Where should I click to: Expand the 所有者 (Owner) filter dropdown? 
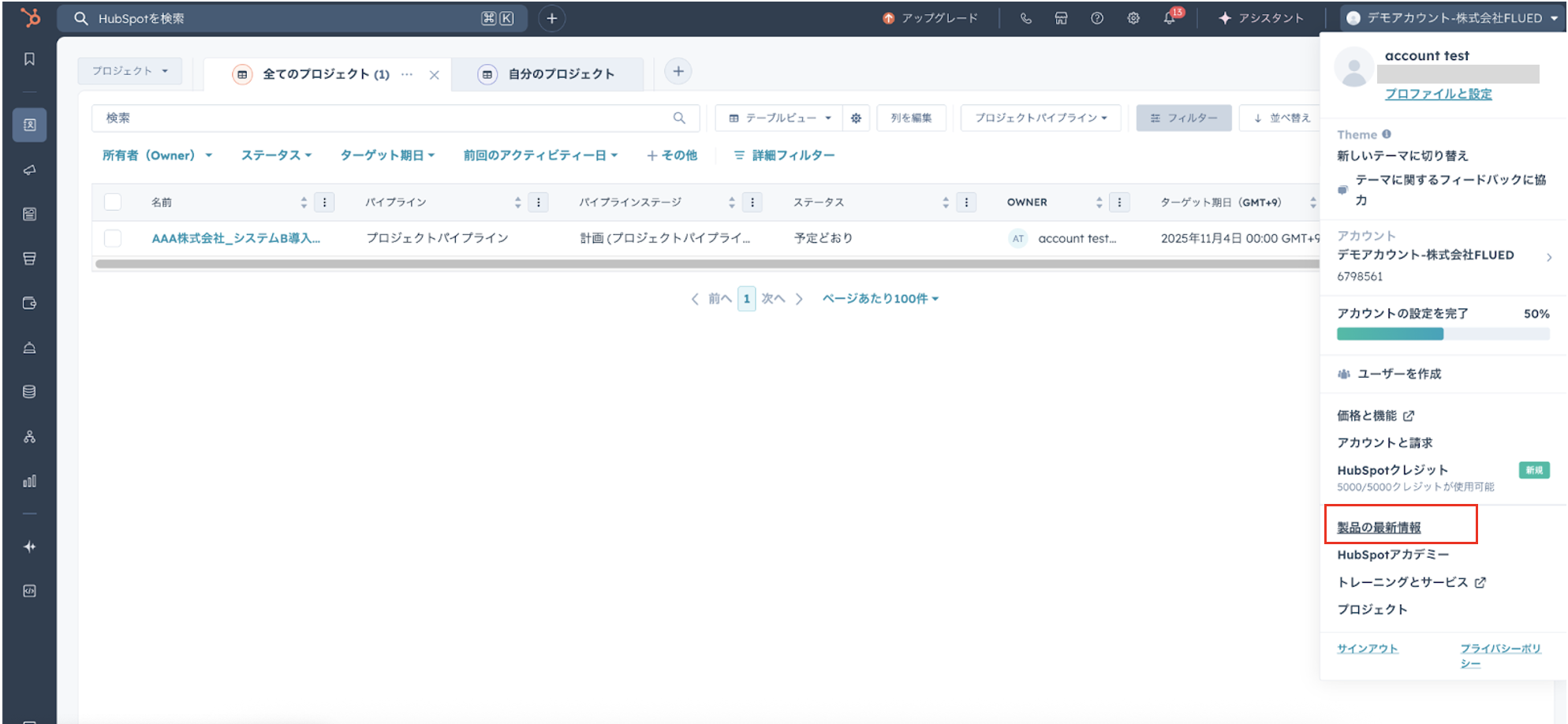coord(157,155)
